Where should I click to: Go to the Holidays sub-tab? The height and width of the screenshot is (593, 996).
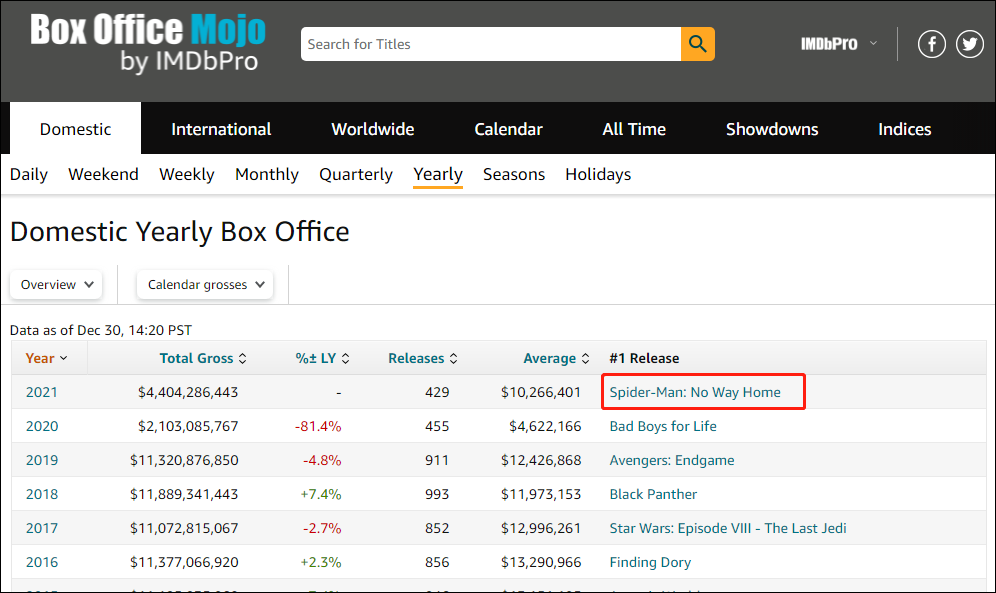coord(598,174)
